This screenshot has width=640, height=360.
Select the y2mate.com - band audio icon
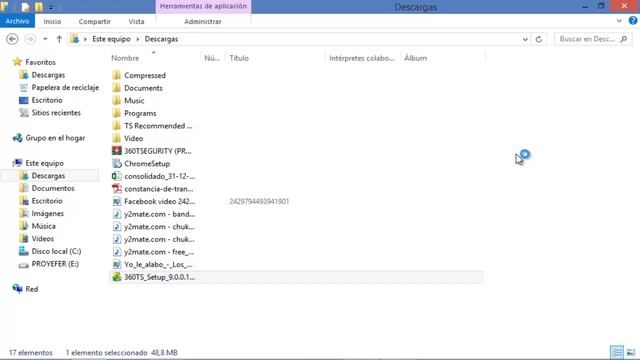pos(117,214)
